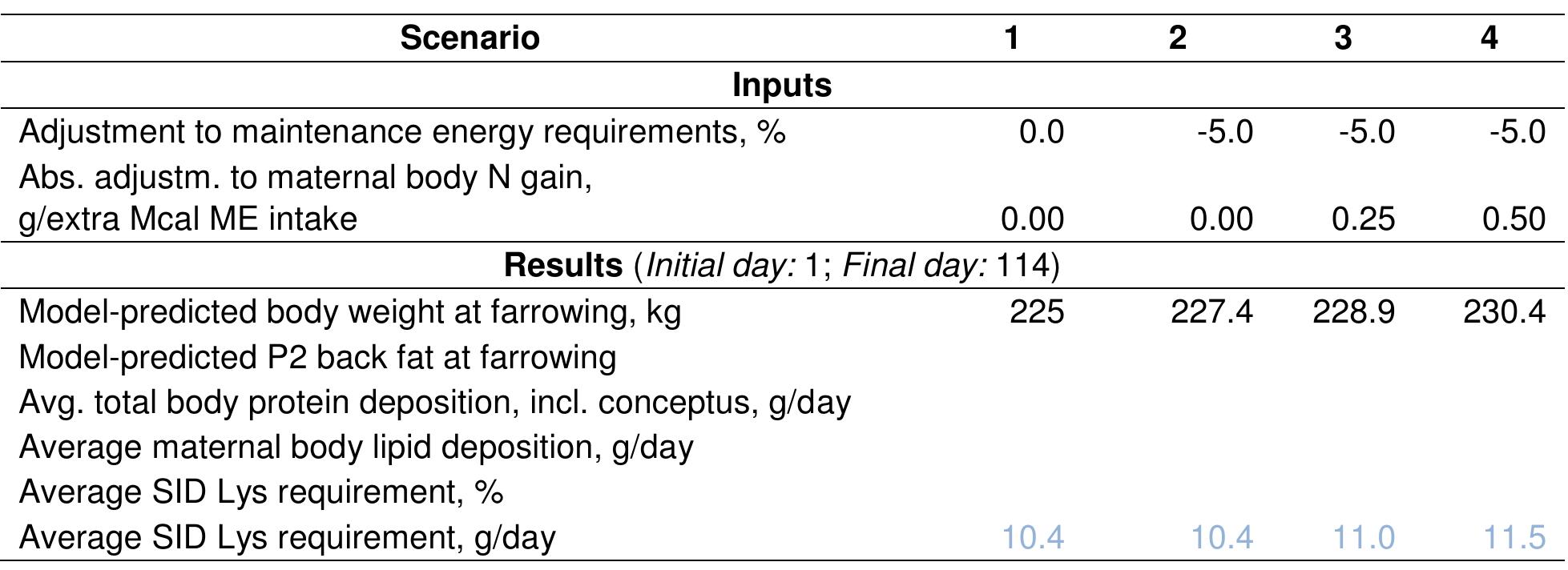The width and height of the screenshot is (1568, 570).
Task: Select the body weight at farrowing label
Action: click(349, 311)
